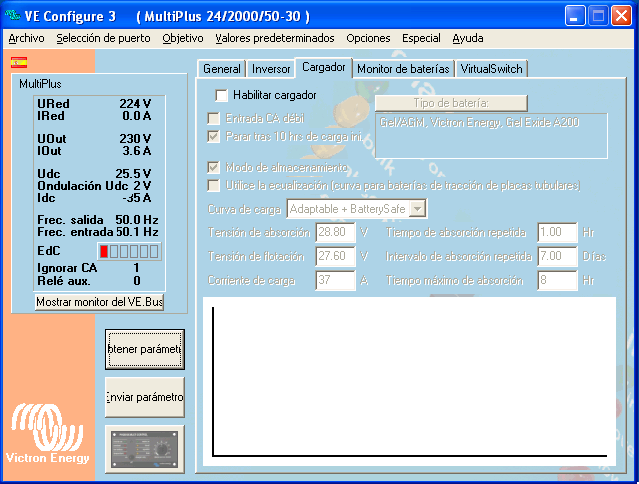639x484 pixels.
Task: Click the VE Configure title bar app icon
Action: [x=12, y=15]
